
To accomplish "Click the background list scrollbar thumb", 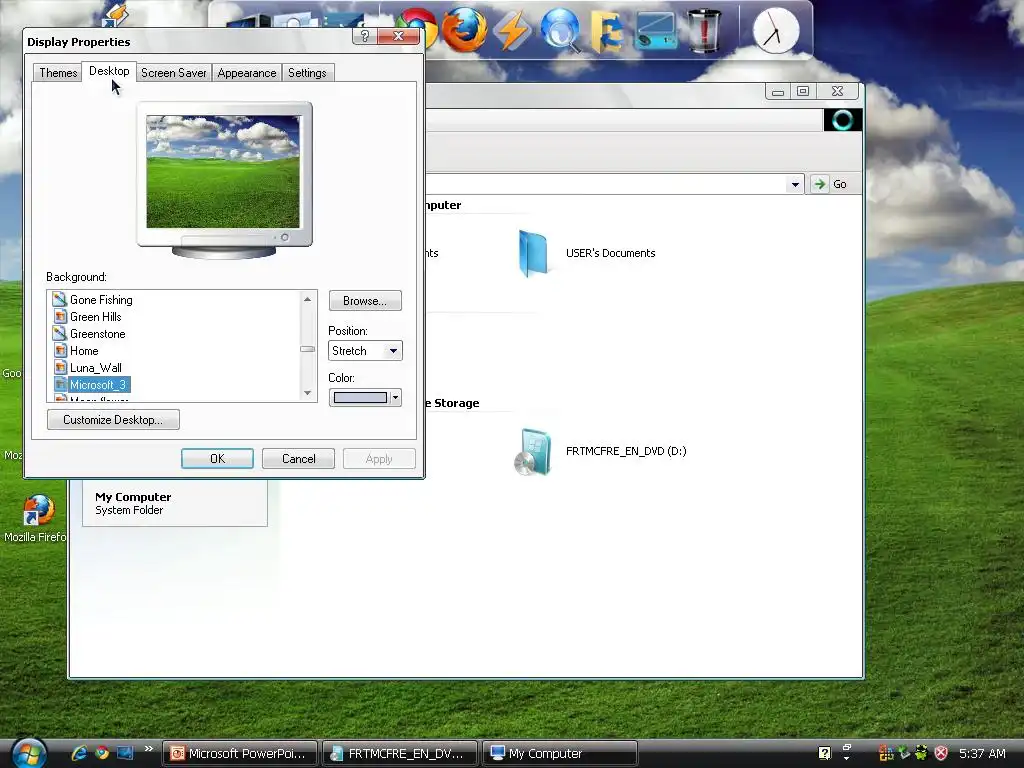I will pos(308,349).
